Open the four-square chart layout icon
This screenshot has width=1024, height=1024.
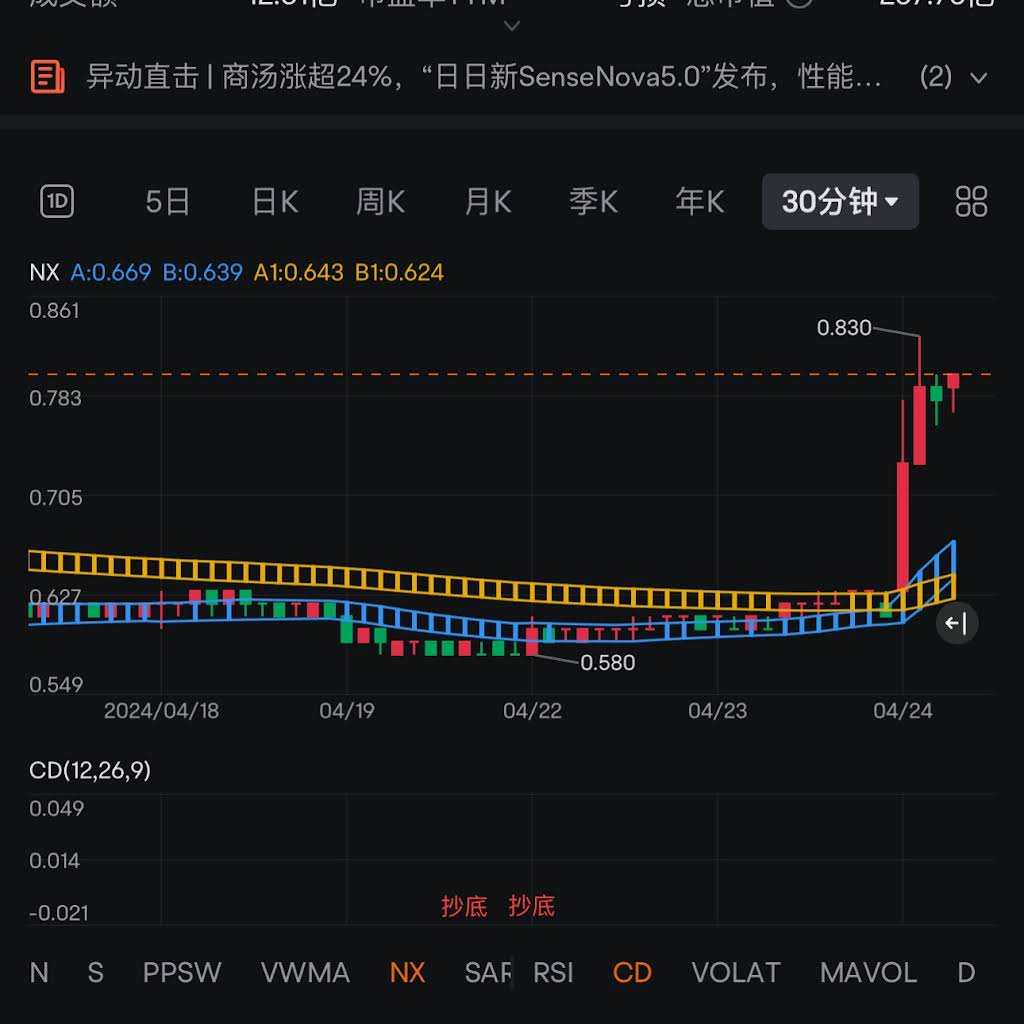click(x=971, y=202)
